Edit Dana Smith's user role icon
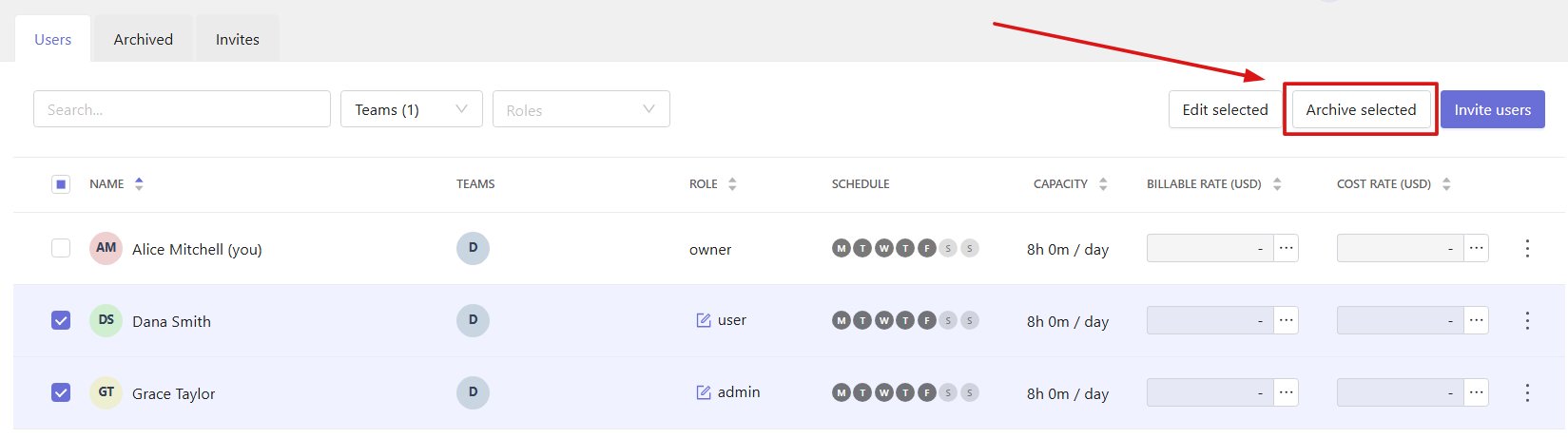 click(704, 320)
